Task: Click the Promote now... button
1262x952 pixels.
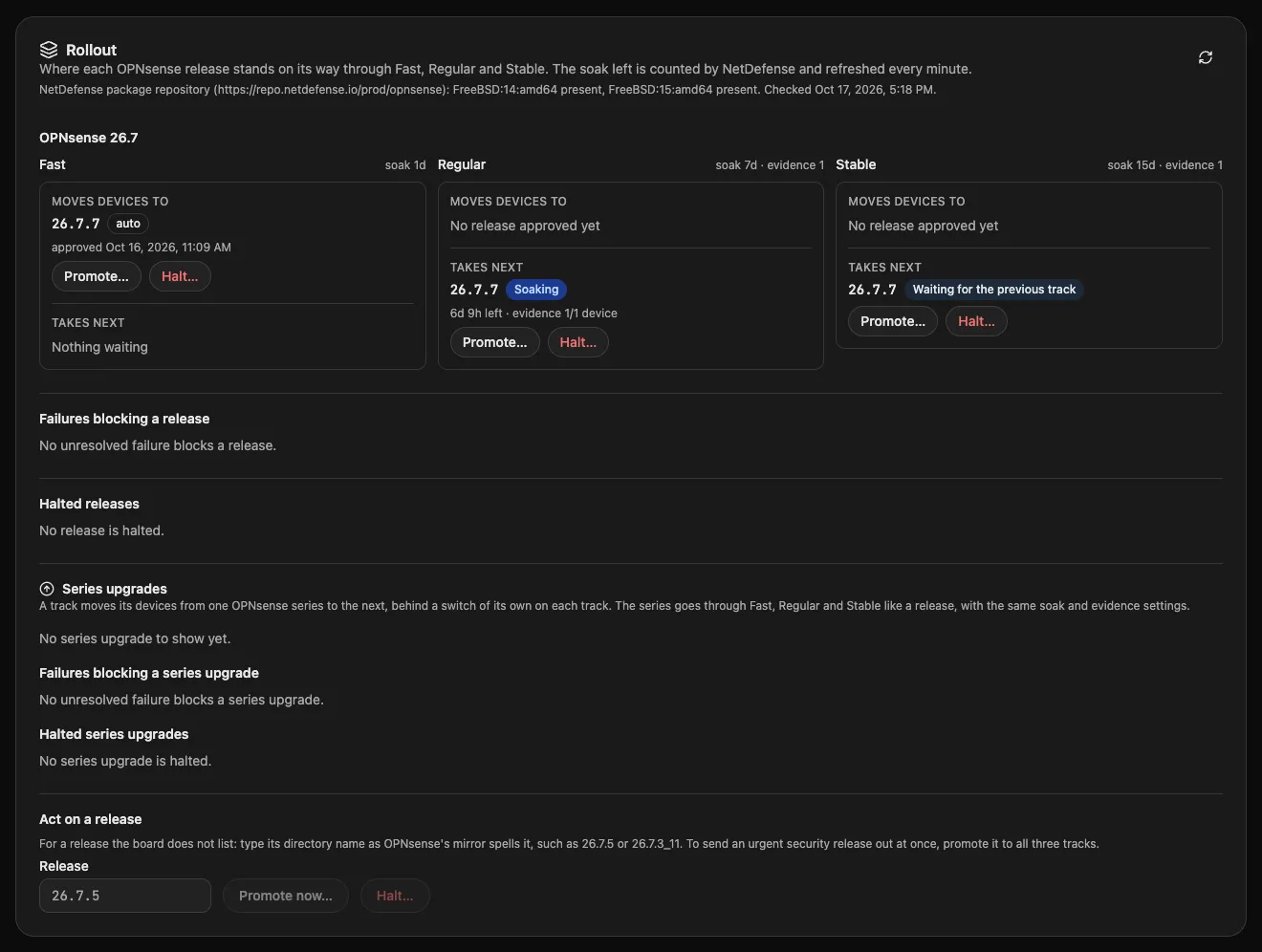Action: [286, 896]
